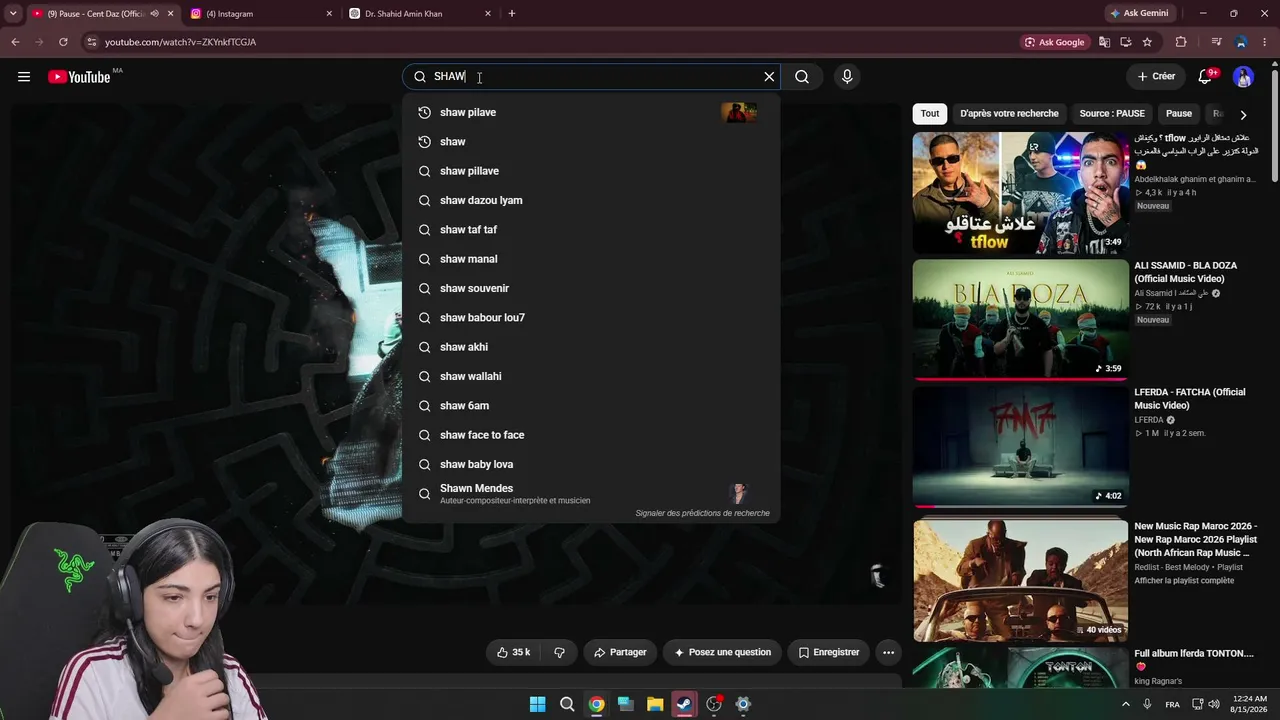Like the video with 35 k likes
1280x720 pixels.
pyautogui.click(x=513, y=652)
